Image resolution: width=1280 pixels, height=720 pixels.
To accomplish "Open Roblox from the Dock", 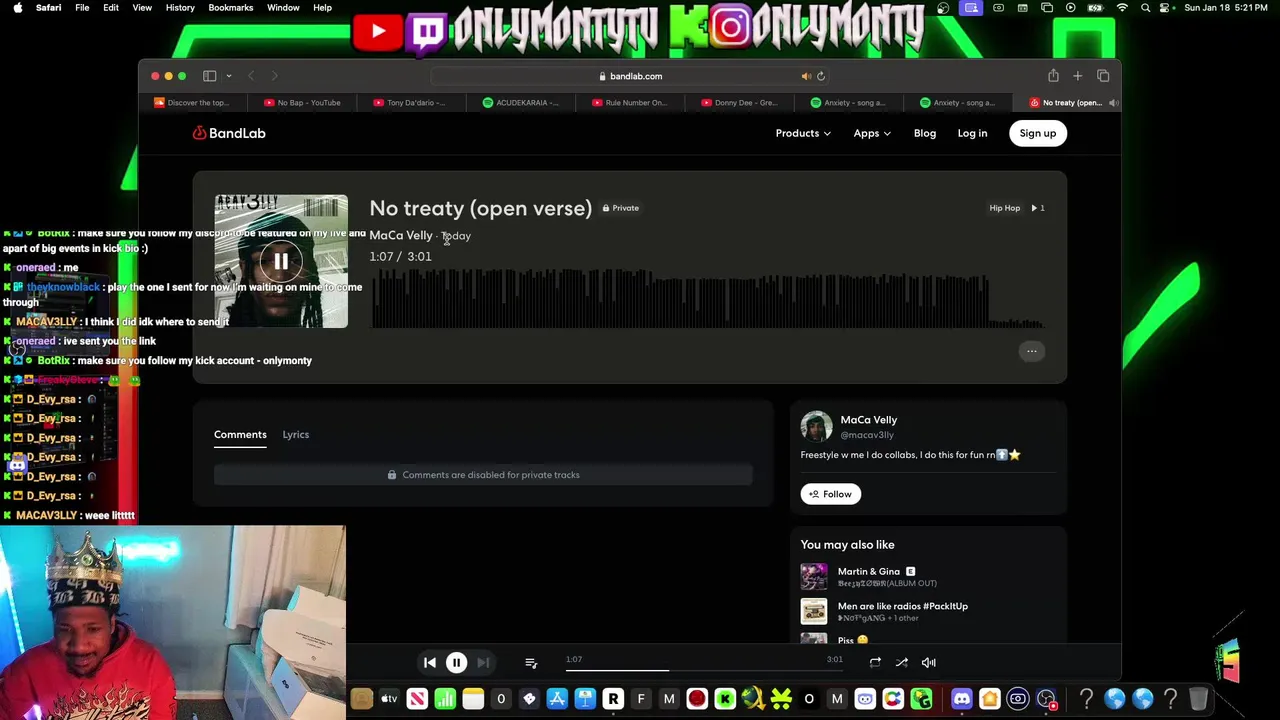I will [613, 699].
